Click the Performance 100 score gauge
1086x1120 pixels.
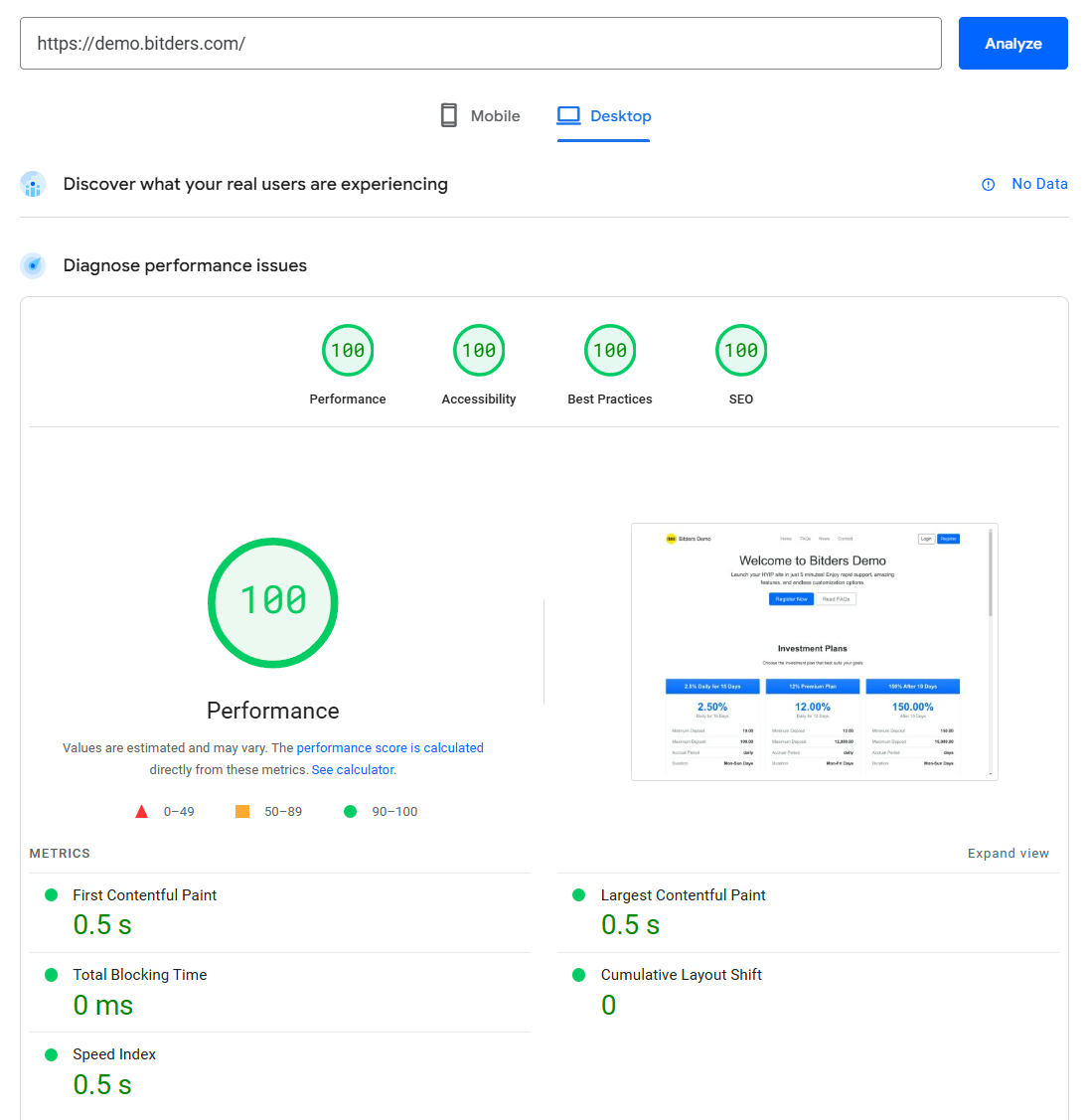click(x=348, y=350)
